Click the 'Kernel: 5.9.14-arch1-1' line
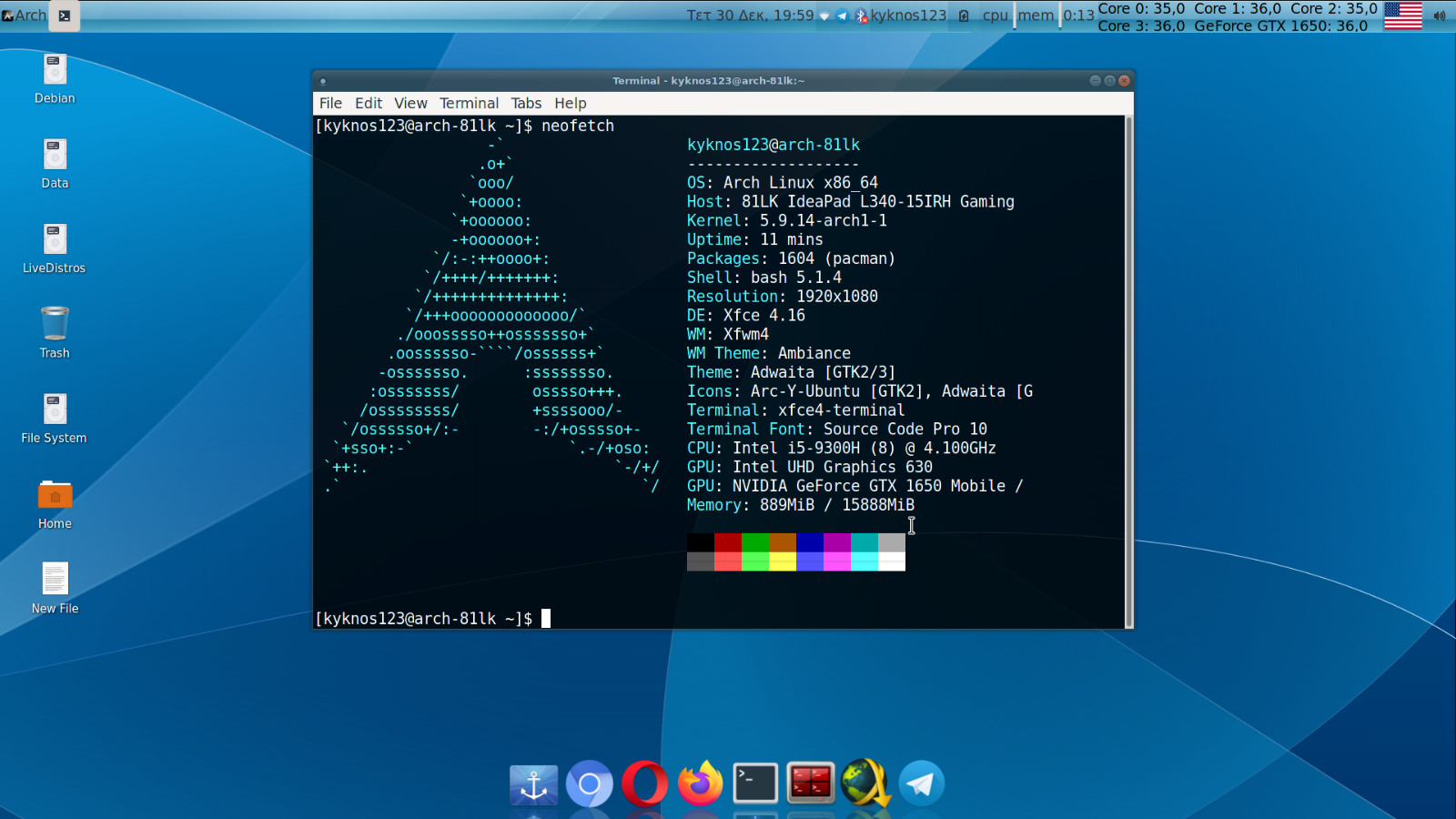Screen dimensions: 1456x819 click(787, 220)
